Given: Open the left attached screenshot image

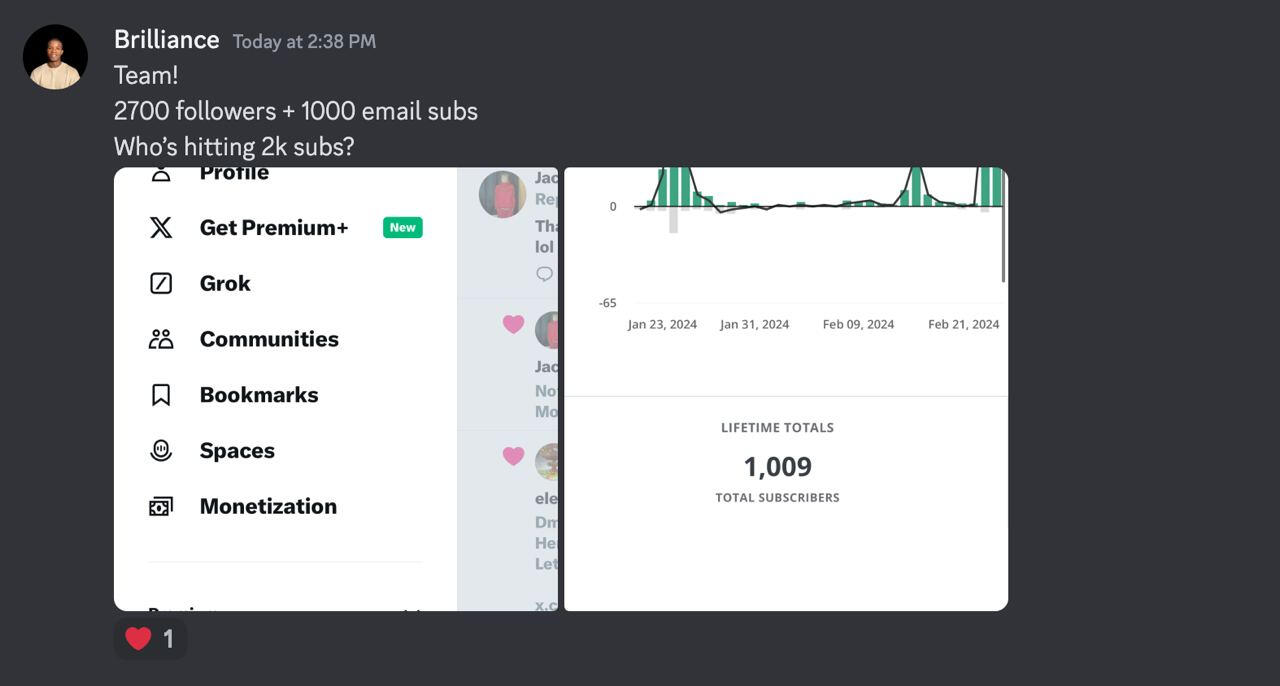Looking at the screenshot, I should tap(336, 389).
